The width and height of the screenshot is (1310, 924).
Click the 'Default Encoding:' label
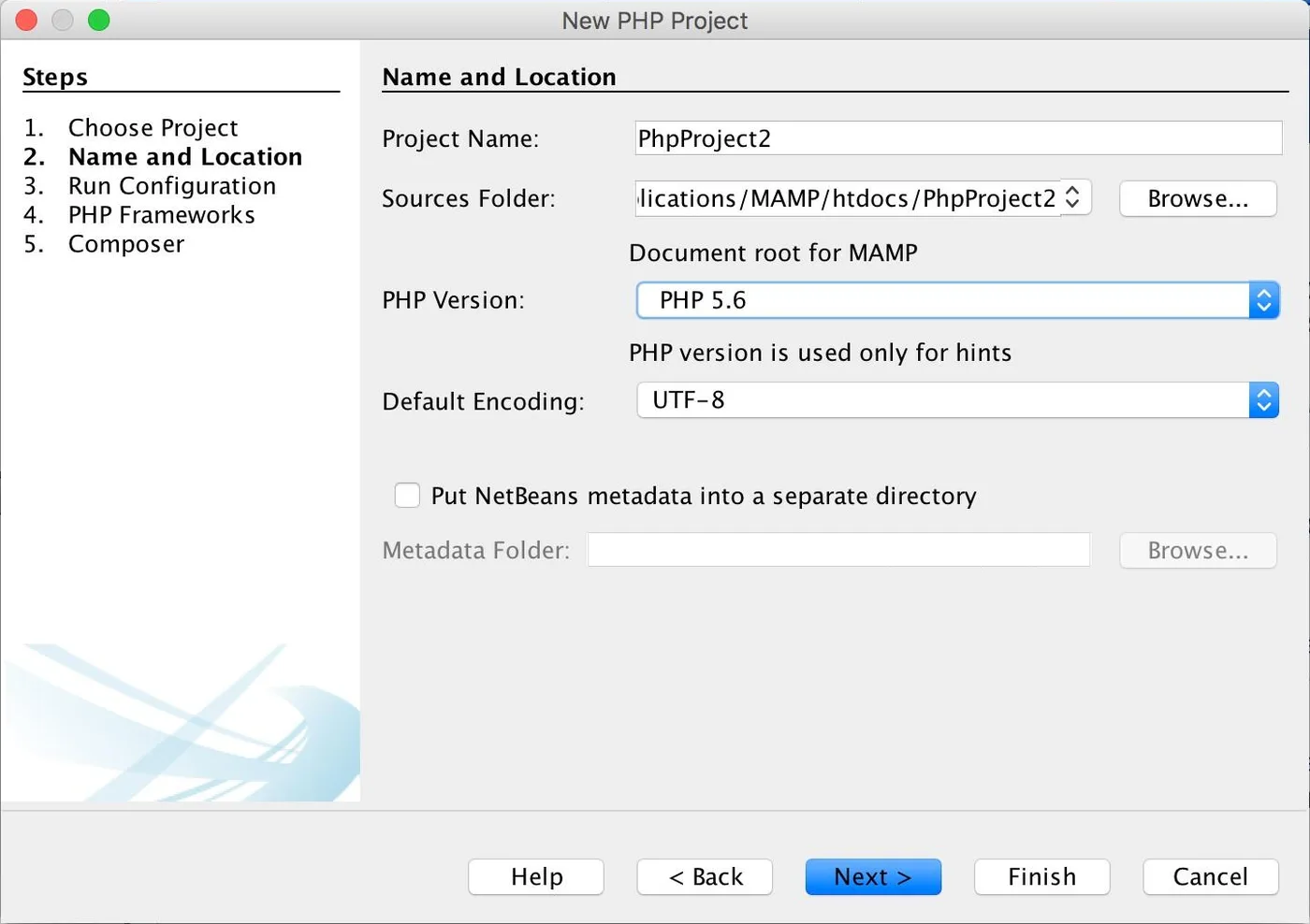click(x=483, y=401)
